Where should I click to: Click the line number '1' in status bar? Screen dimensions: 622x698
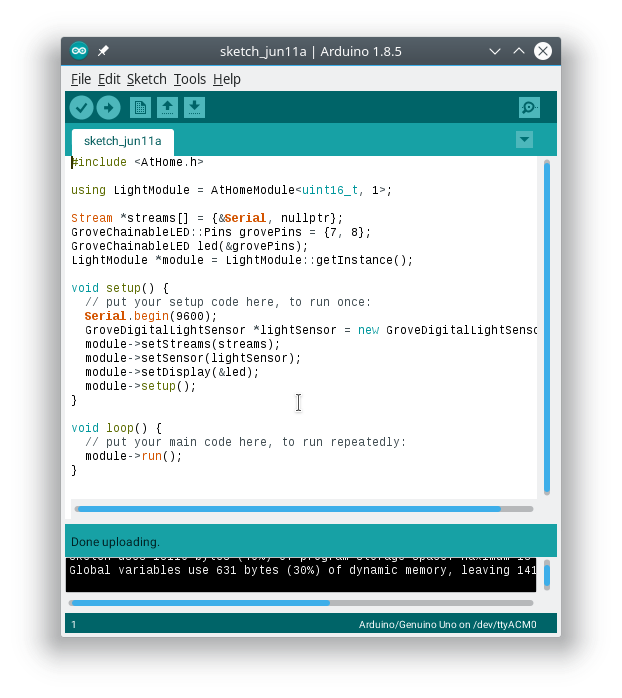coord(74,625)
